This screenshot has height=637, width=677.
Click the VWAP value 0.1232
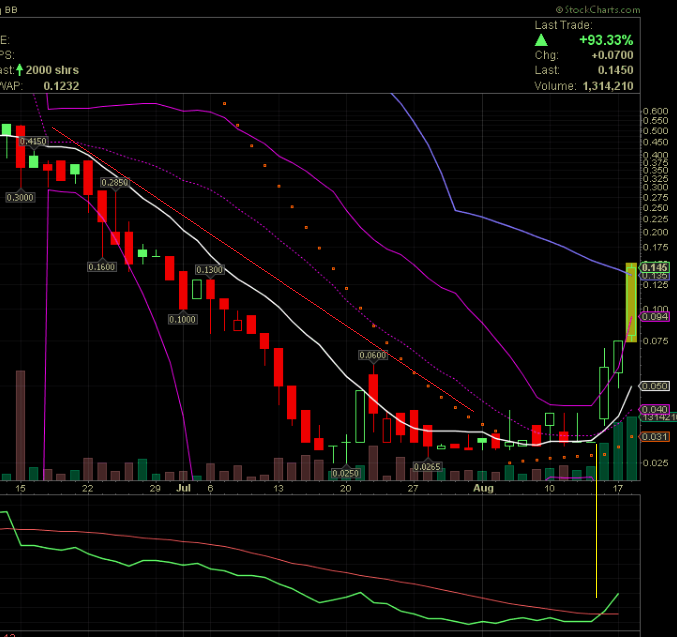pyautogui.click(x=61, y=86)
